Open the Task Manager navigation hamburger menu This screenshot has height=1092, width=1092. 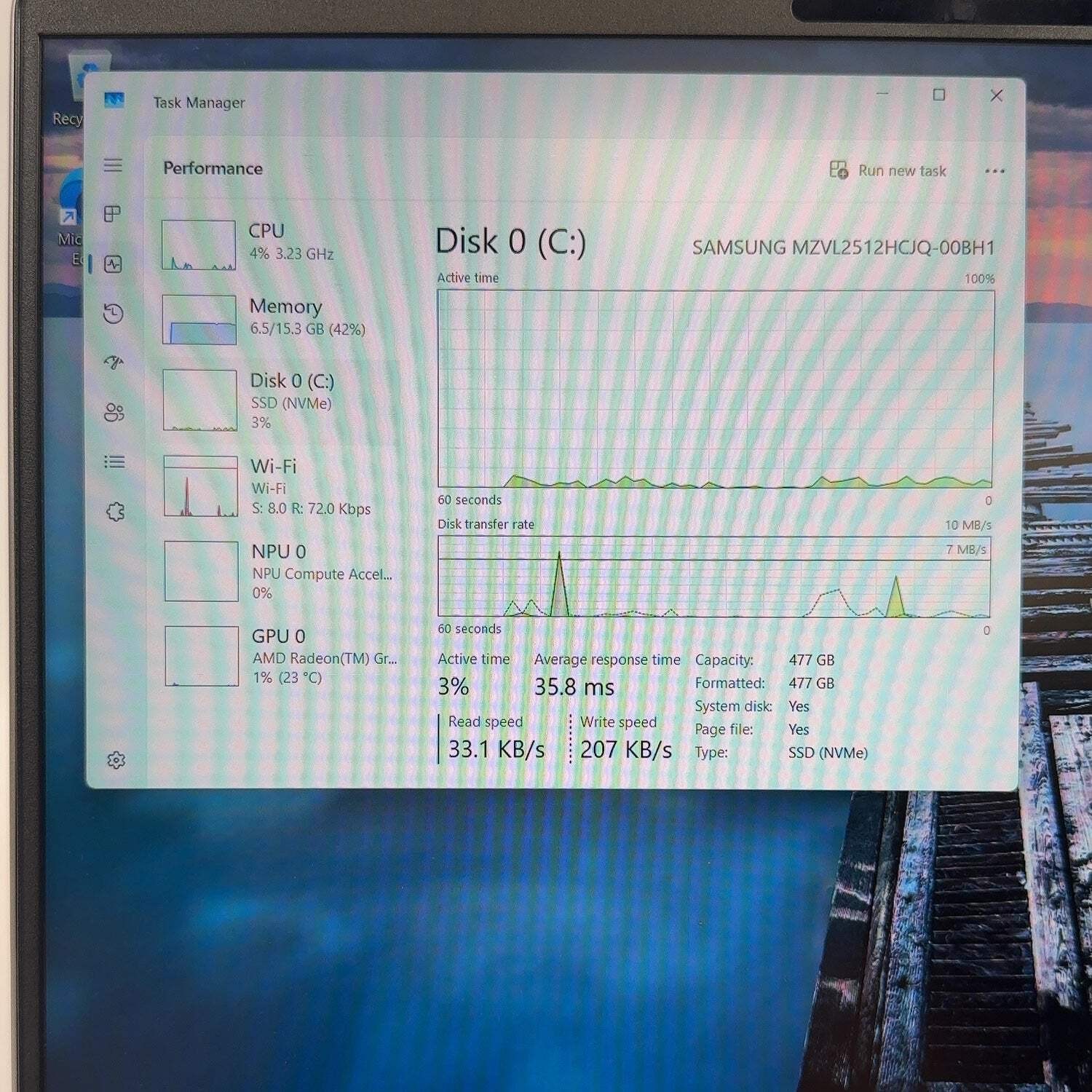tap(113, 165)
